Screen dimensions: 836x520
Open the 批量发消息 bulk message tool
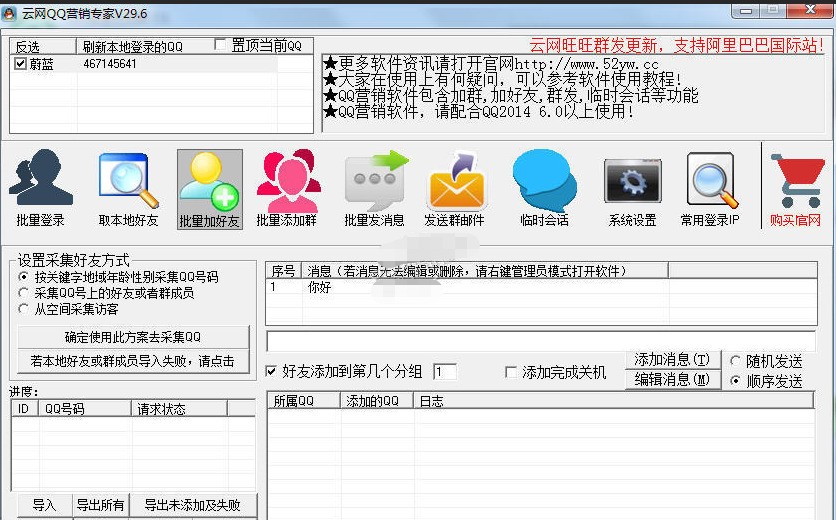375,188
